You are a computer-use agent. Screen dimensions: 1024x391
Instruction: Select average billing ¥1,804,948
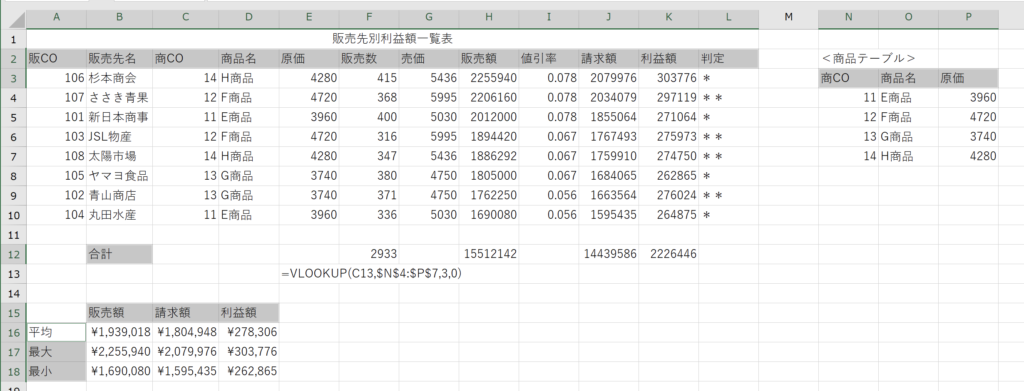click(x=185, y=332)
